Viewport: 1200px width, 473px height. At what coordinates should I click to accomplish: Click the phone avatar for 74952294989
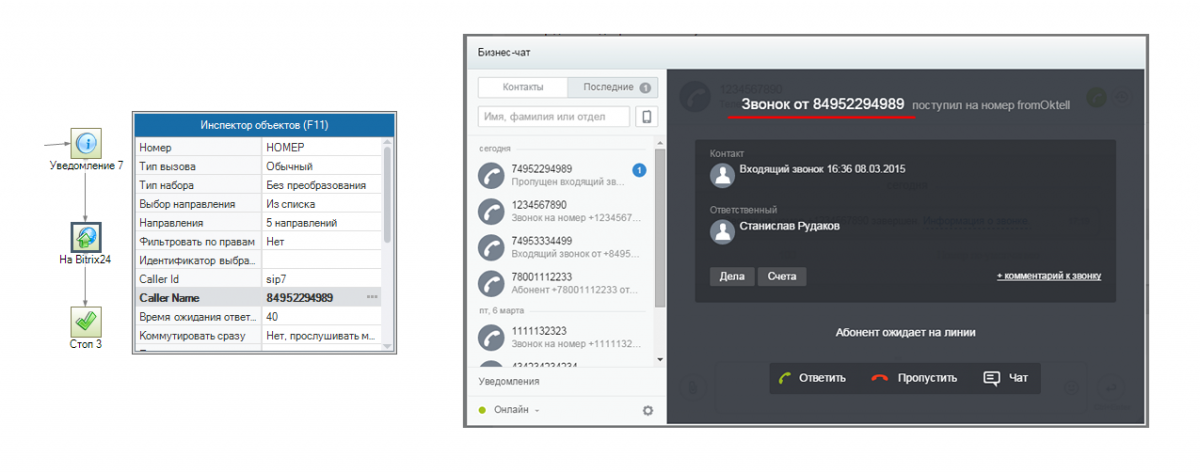(491, 175)
